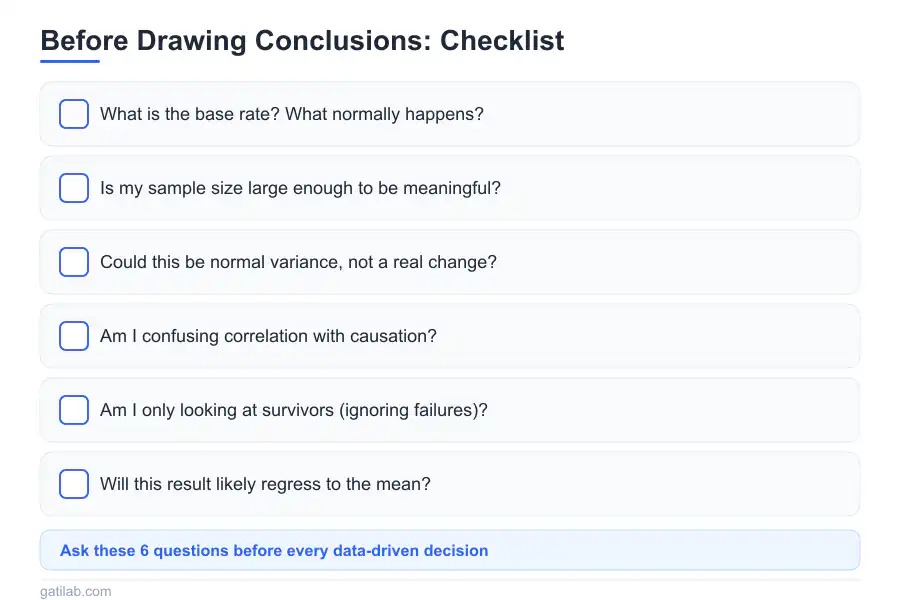Select the regression to mean row
Viewport: 900px width, 600px height.
click(450, 484)
